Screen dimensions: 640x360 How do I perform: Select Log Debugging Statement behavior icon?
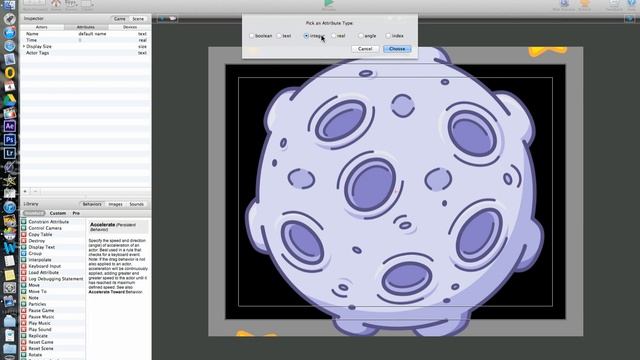pyautogui.click(x=24, y=279)
